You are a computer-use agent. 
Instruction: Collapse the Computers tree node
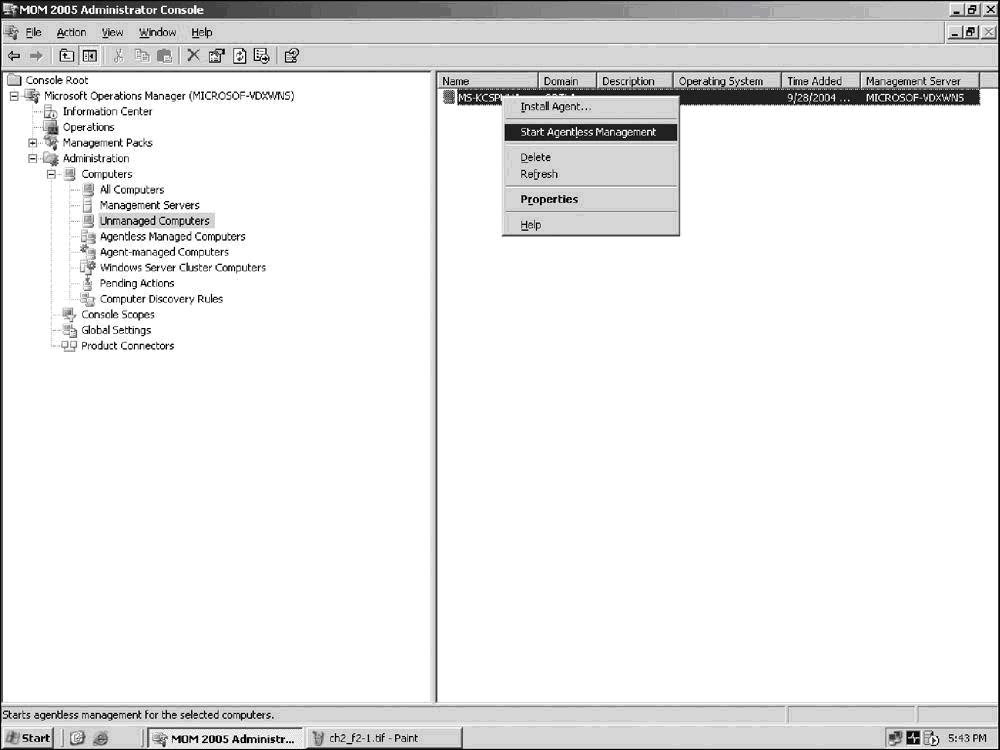pos(51,174)
